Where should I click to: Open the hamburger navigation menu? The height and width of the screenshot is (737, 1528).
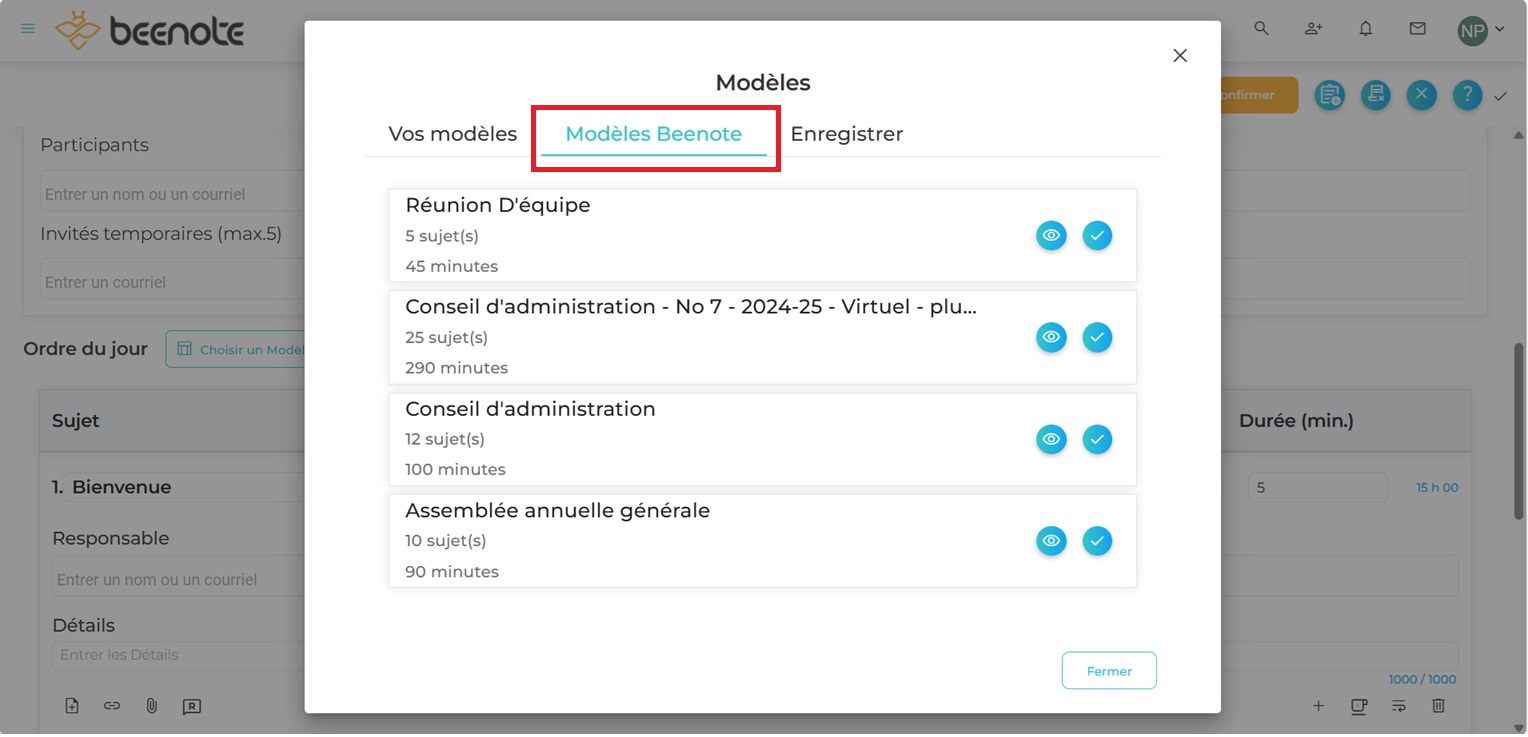(28, 29)
